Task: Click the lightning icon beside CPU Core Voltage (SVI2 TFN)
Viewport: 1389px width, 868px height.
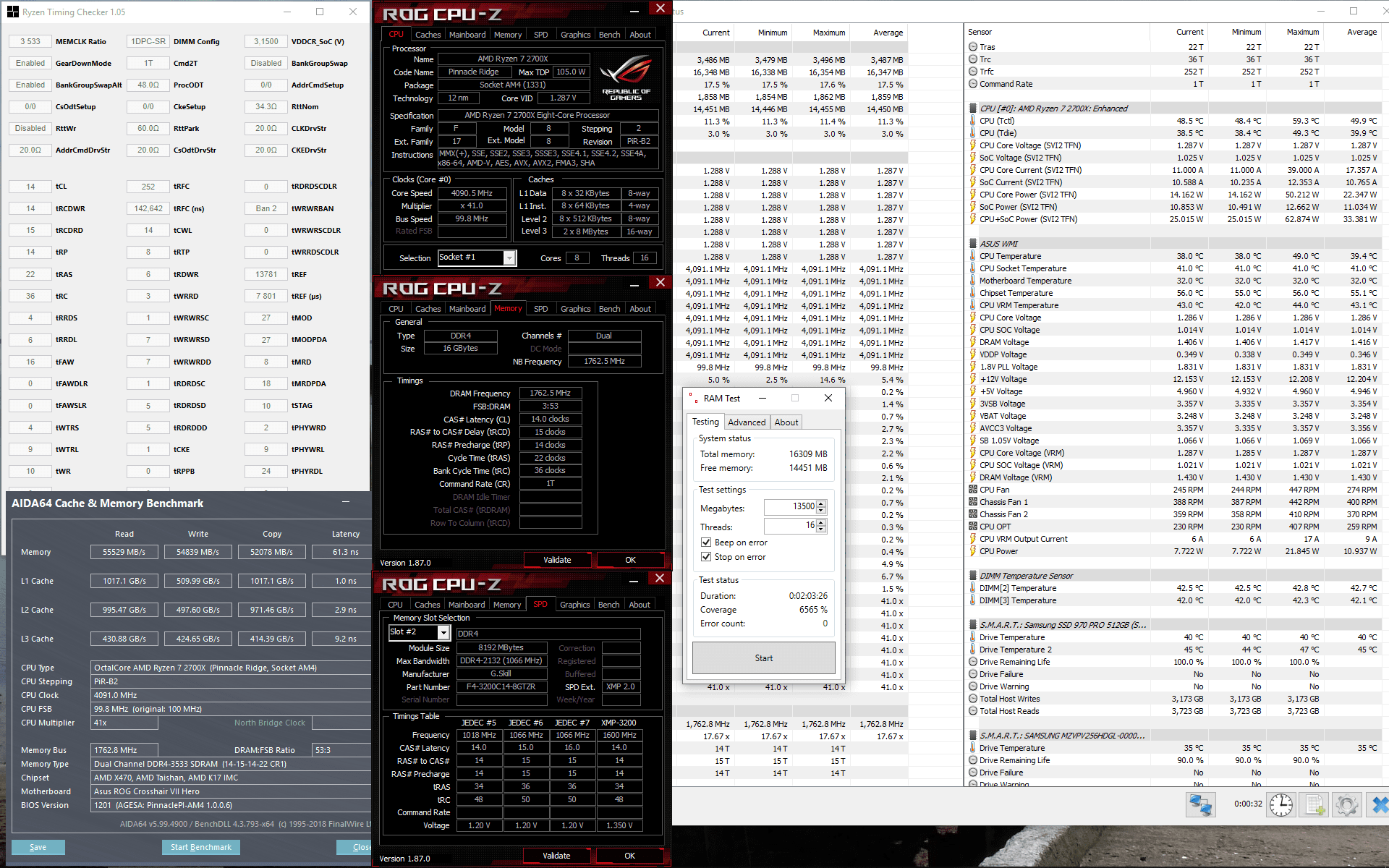Action: [x=973, y=145]
